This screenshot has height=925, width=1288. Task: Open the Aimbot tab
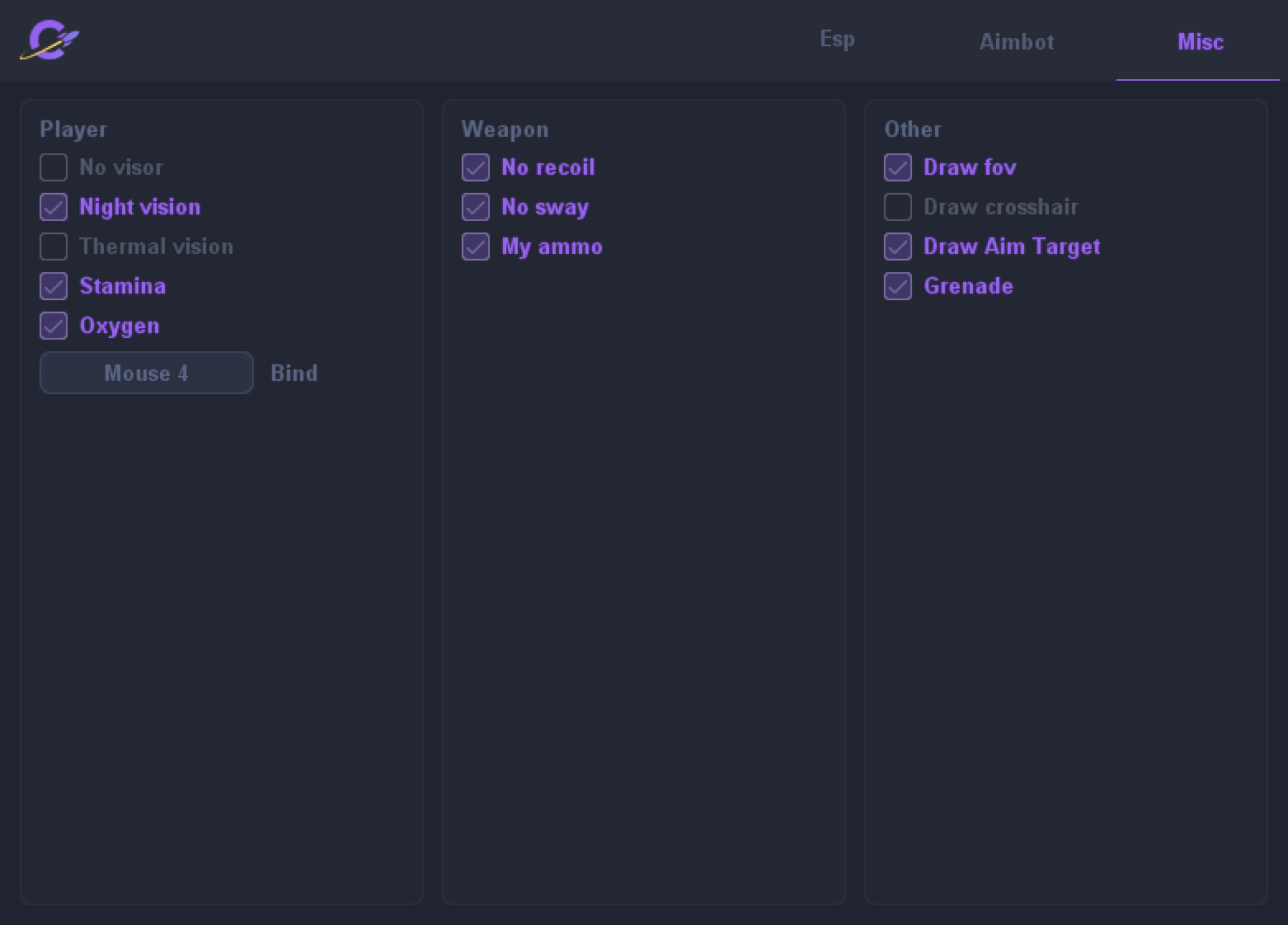point(1017,42)
